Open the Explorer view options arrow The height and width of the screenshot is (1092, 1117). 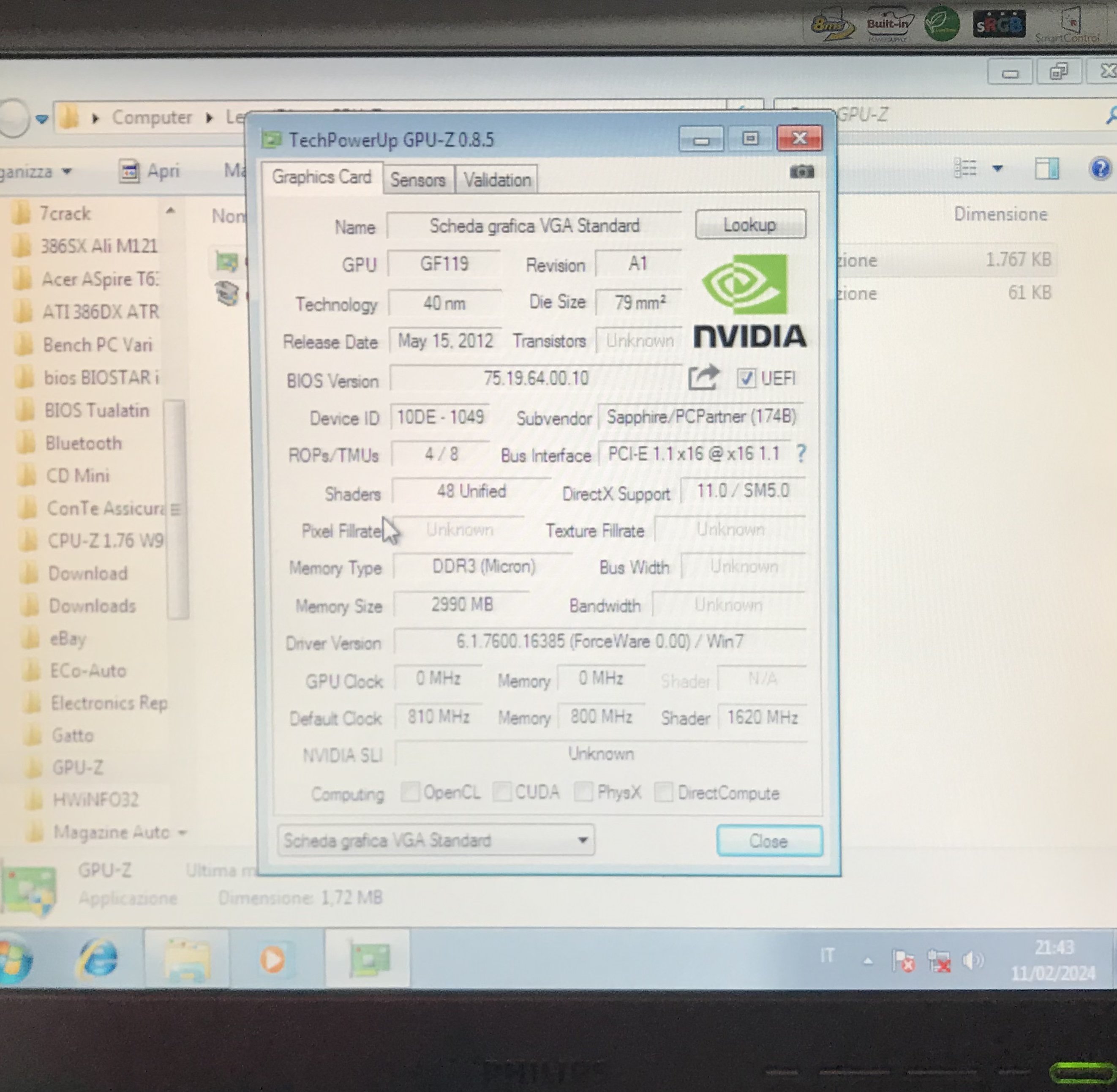coord(998,169)
